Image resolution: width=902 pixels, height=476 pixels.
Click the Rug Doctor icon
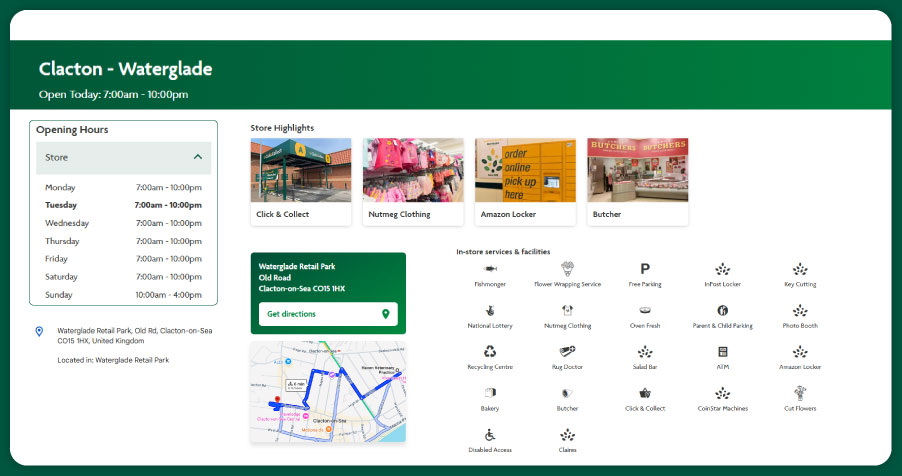pos(567,351)
